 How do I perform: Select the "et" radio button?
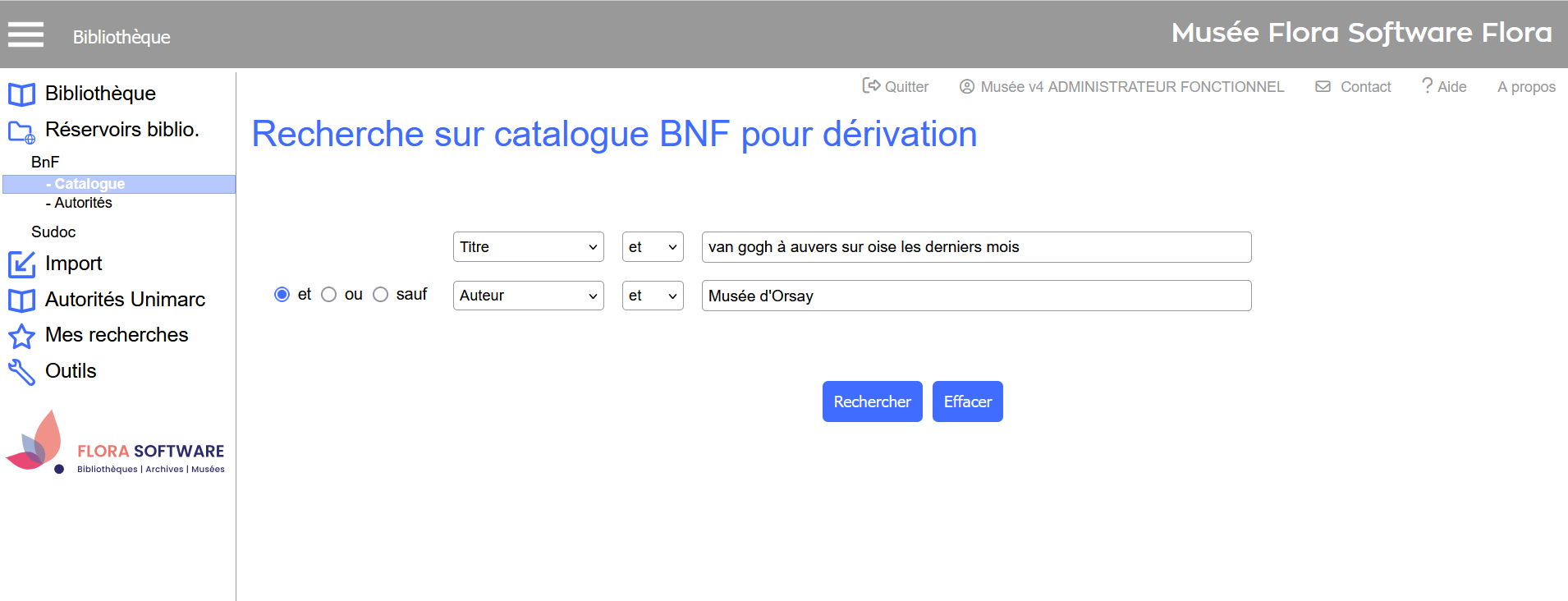point(282,295)
